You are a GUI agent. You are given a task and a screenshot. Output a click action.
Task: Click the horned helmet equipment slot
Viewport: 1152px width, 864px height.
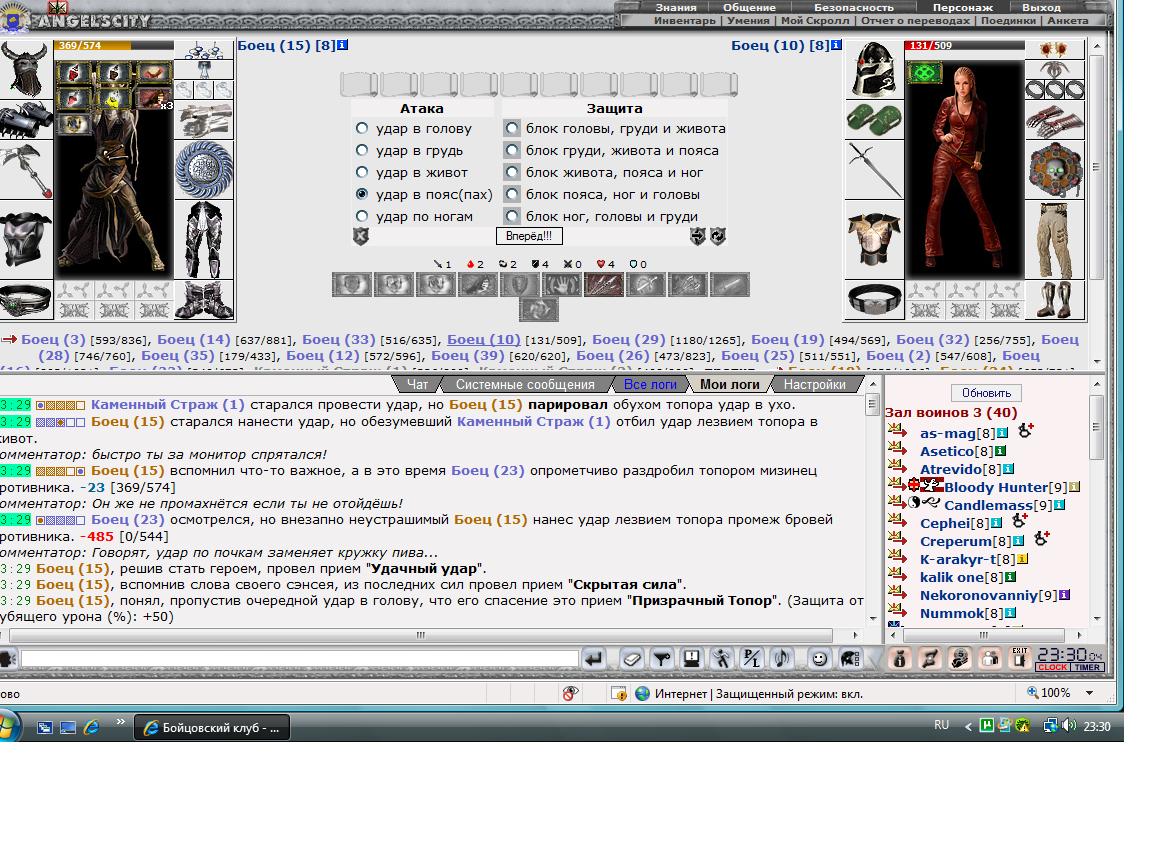click(25, 68)
